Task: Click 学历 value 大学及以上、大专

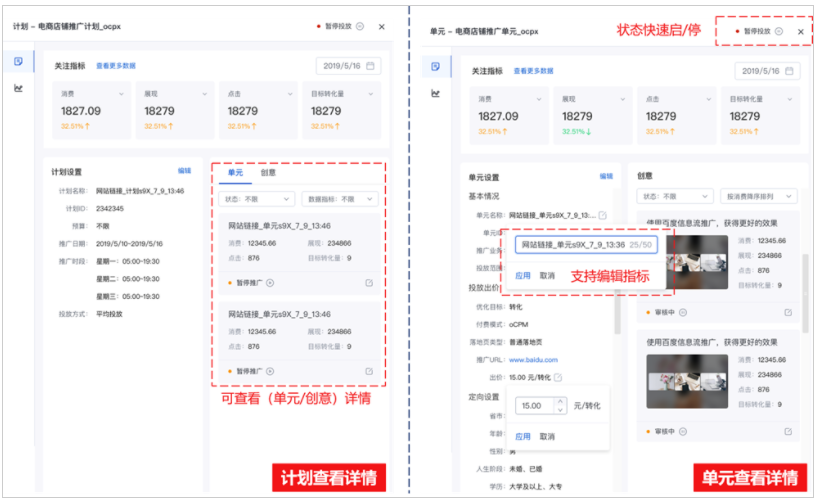Action: pyautogui.click(x=535, y=487)
